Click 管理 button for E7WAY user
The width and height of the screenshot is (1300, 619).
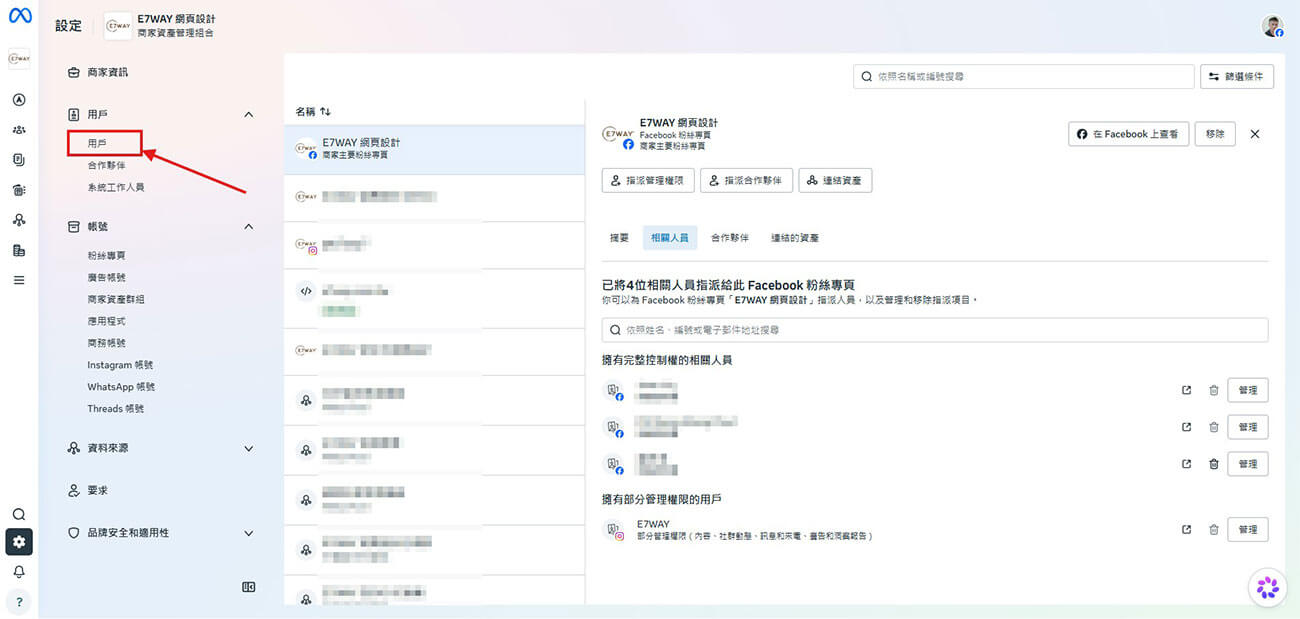(1248, 530)
